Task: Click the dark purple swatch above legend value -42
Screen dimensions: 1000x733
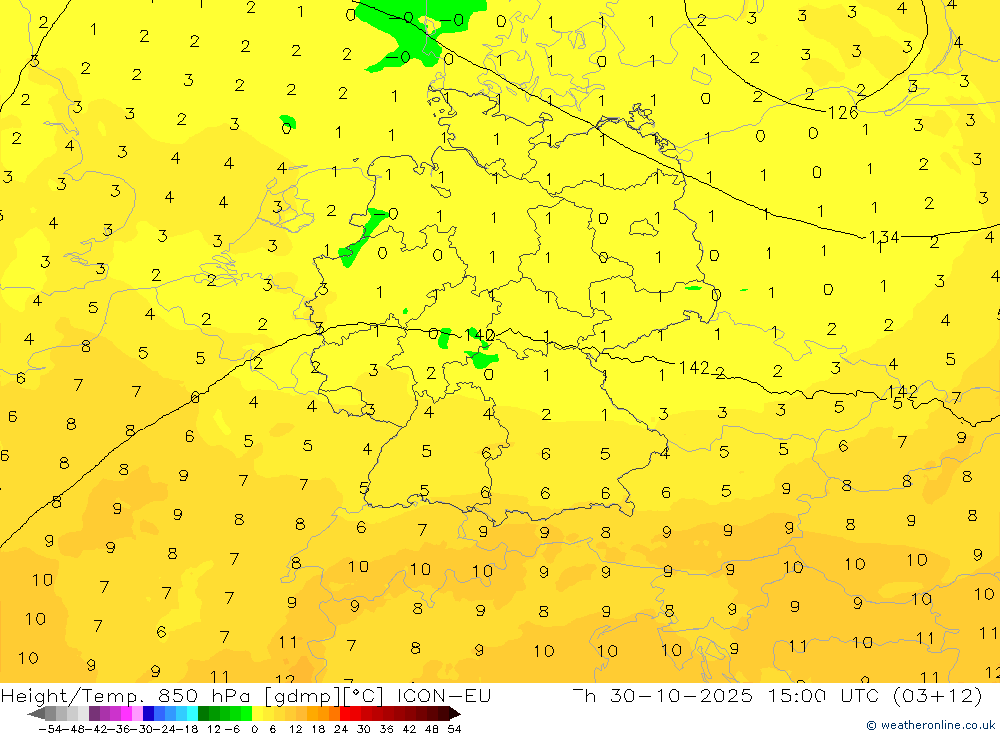Action: (x=94, y=714)
